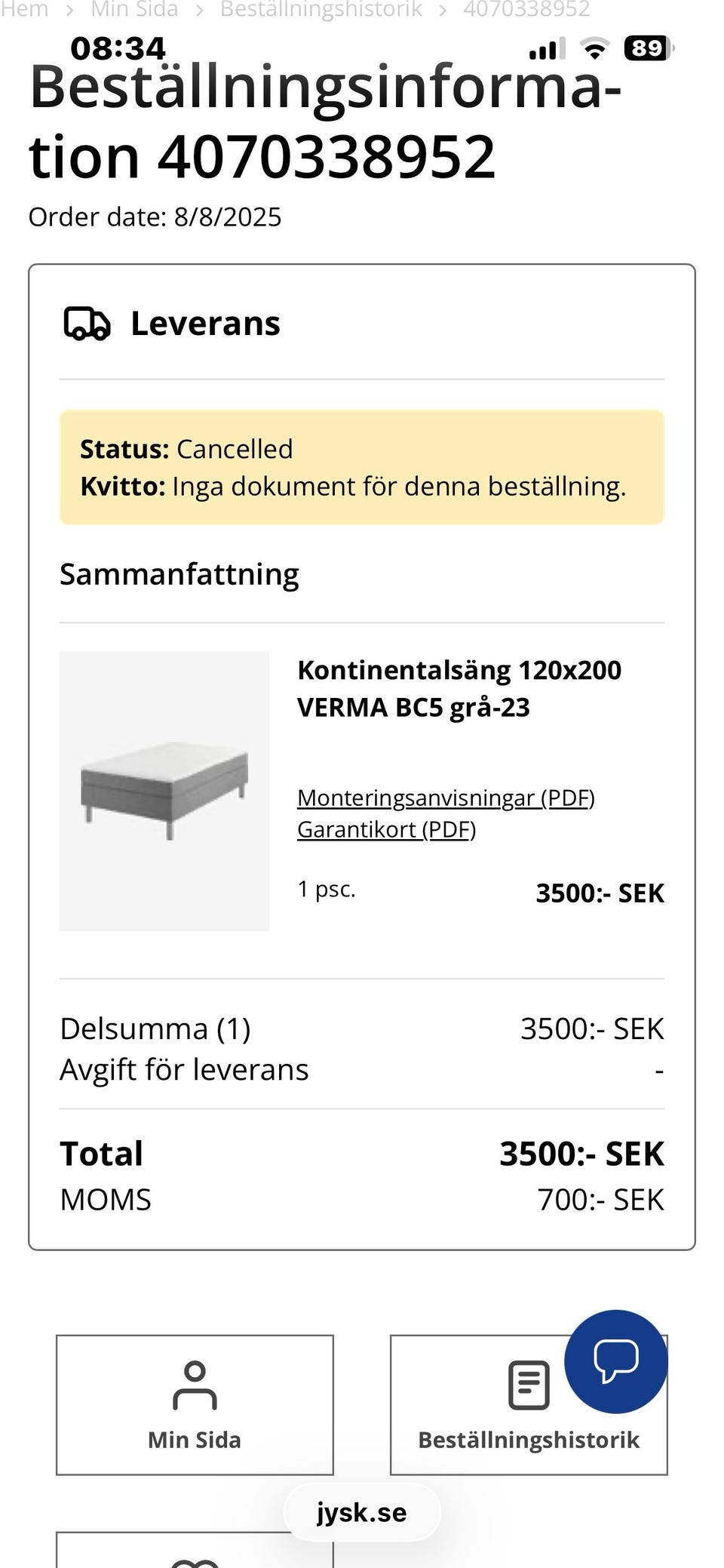
Task: Open Beställningshistorik breadcrumb
Action: (321, 9)
